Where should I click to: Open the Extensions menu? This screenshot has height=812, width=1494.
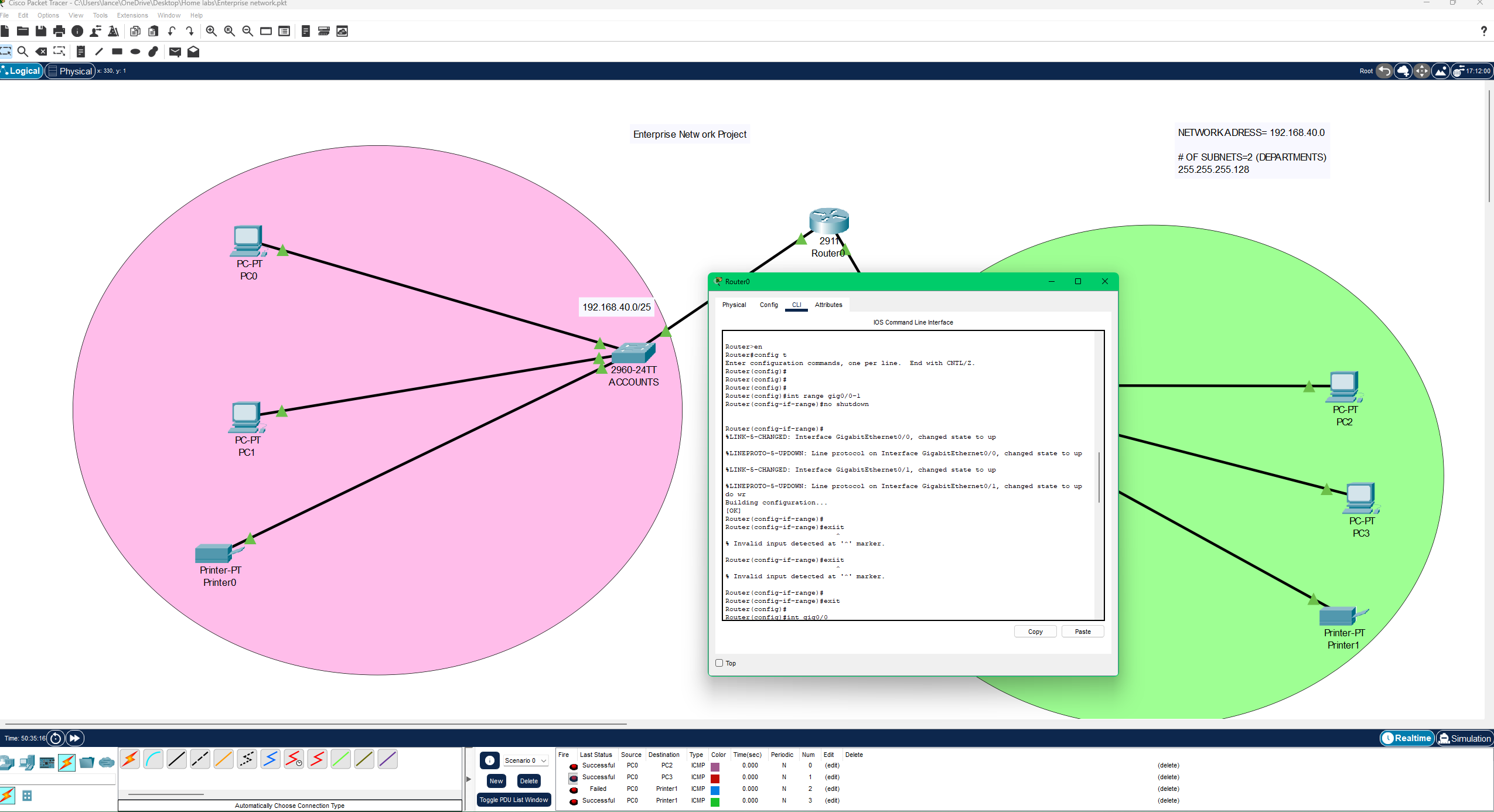click(132, 15)
